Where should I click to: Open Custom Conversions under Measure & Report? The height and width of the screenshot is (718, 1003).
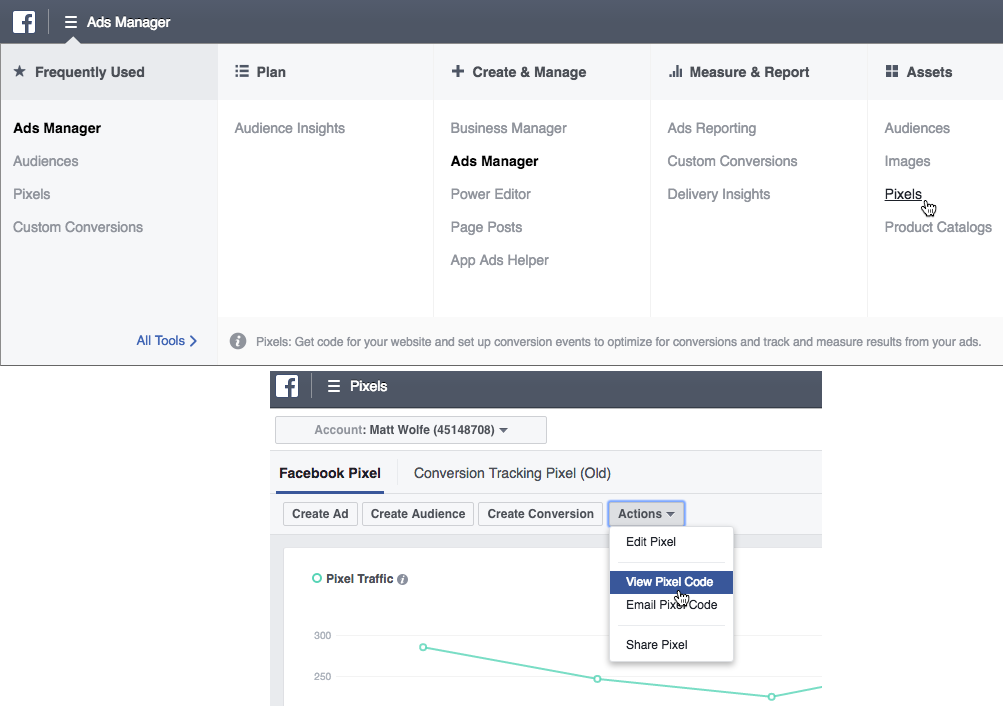pos(732,161)
